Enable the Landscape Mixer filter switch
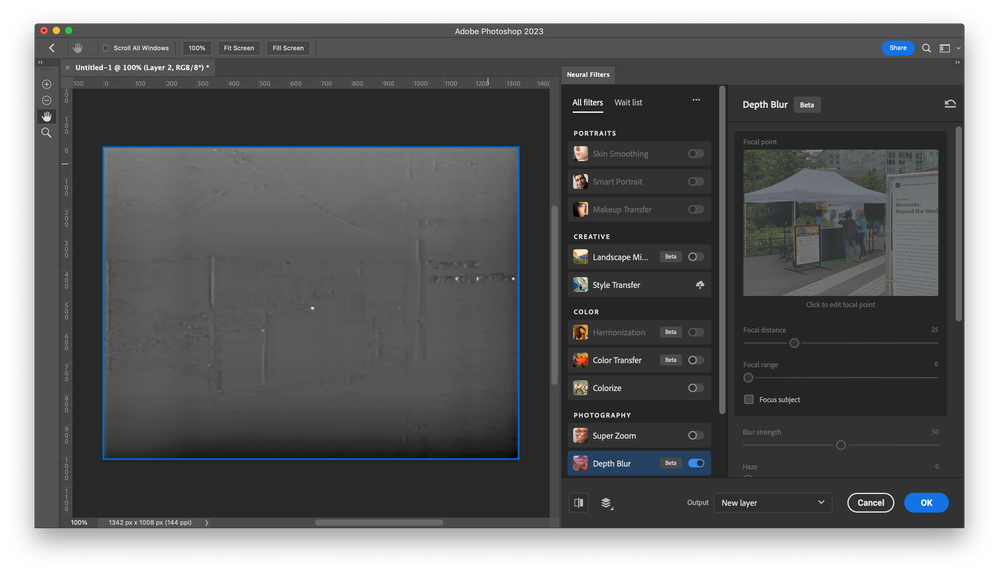This screenshot has height=574, width=999. coord(696,257)
